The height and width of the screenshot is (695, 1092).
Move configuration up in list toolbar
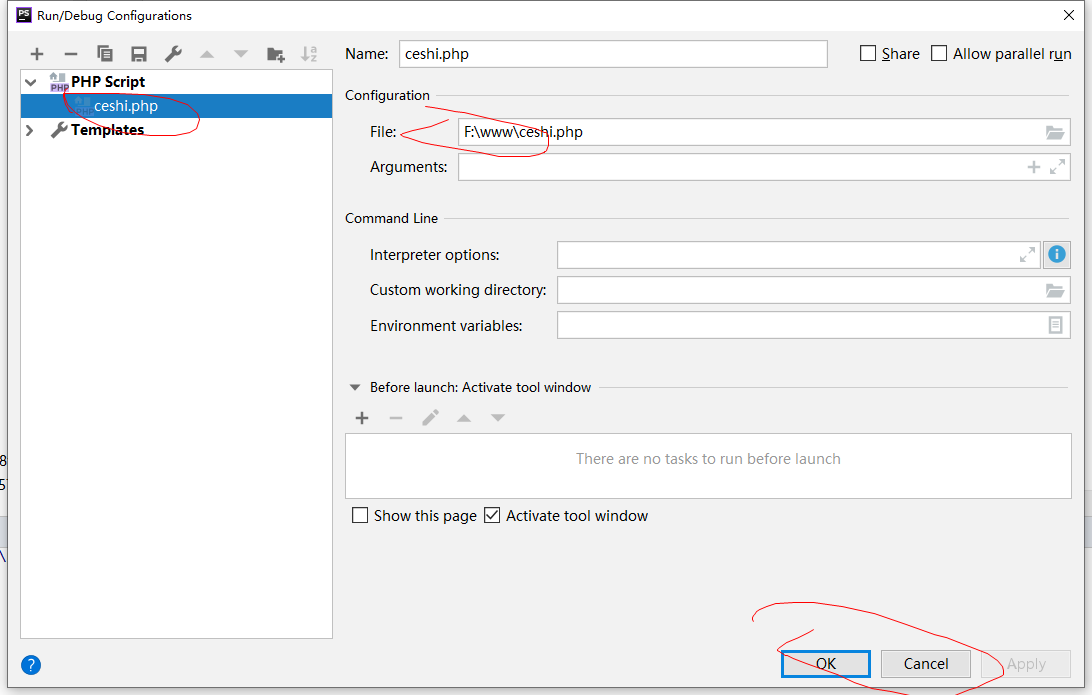[207, 54]
